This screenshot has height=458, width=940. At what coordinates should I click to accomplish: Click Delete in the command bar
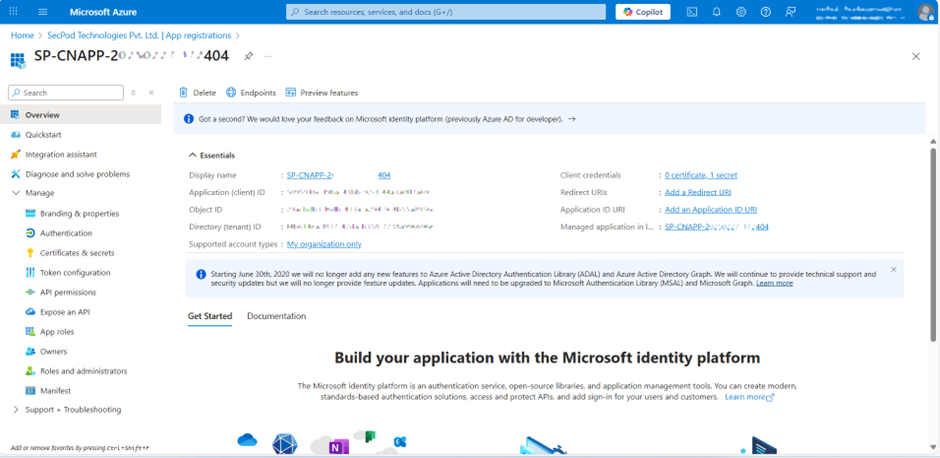(x=197, y=92)
